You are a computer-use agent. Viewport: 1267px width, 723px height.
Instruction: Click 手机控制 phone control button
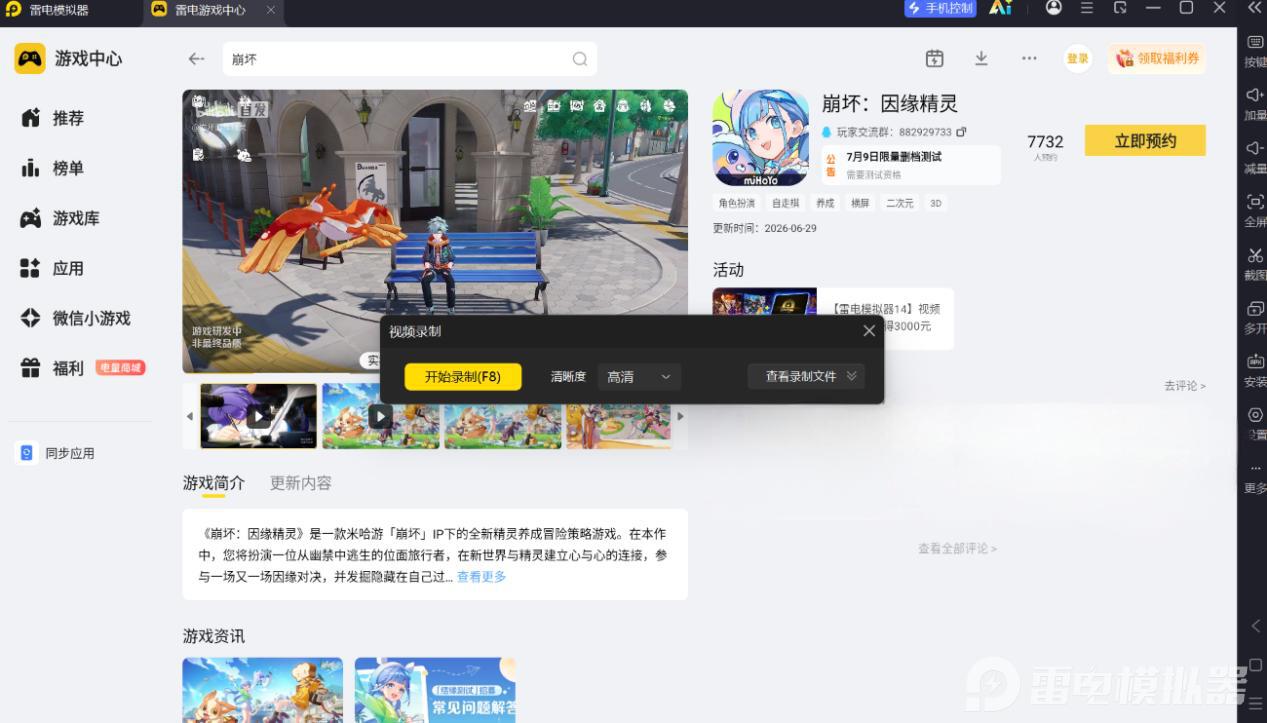click(939, 9)
